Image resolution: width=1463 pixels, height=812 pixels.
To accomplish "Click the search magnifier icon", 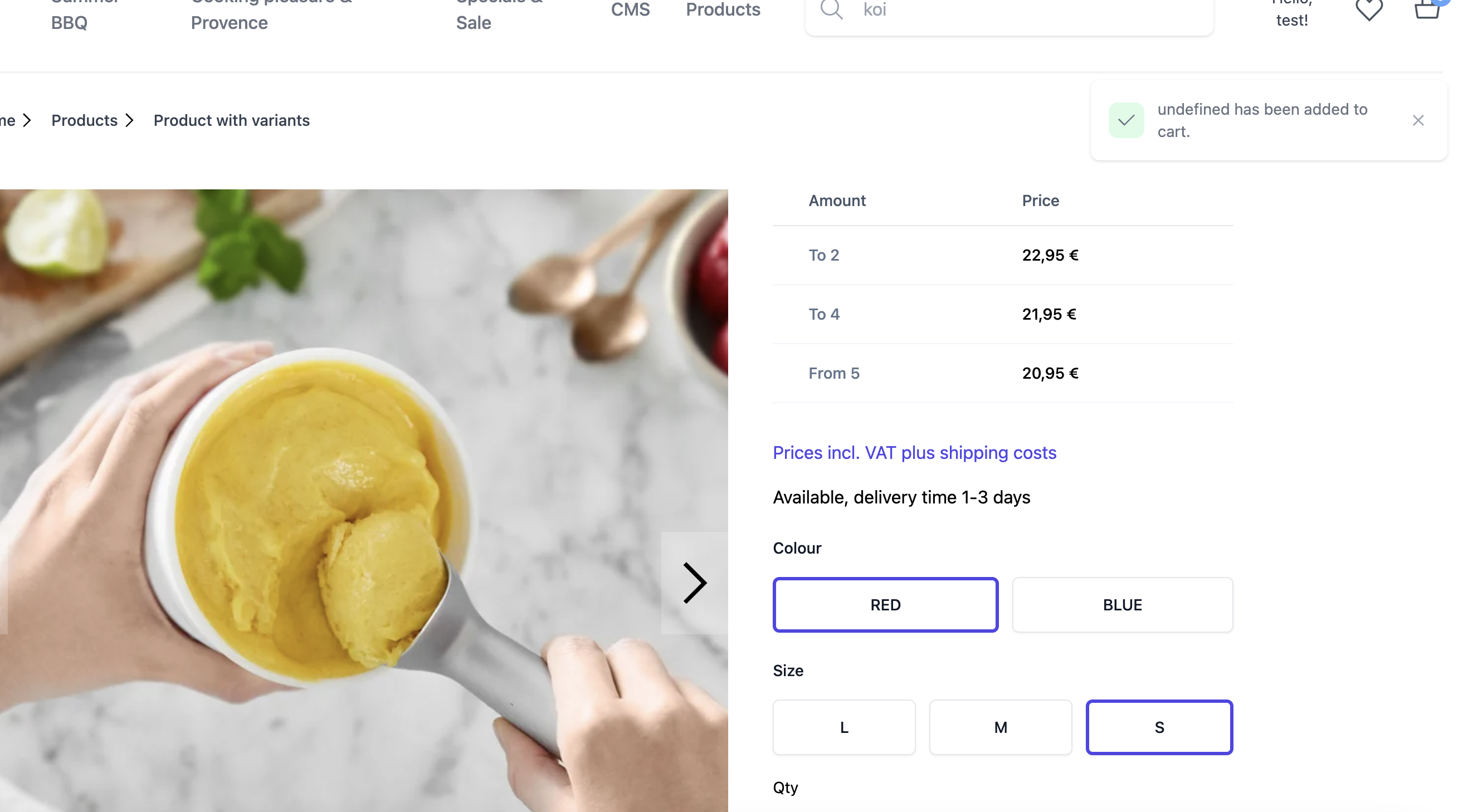I will tap(831, 9).
